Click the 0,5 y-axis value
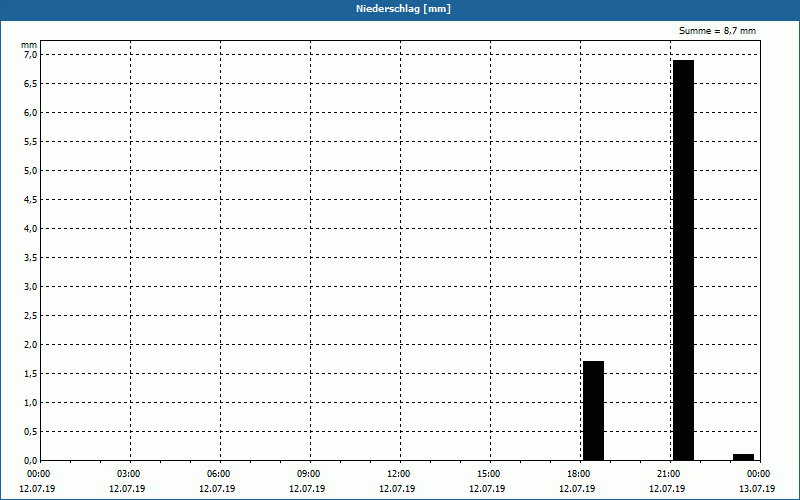The height and width of the screenshot is (500, 800). tap(31, 432)
